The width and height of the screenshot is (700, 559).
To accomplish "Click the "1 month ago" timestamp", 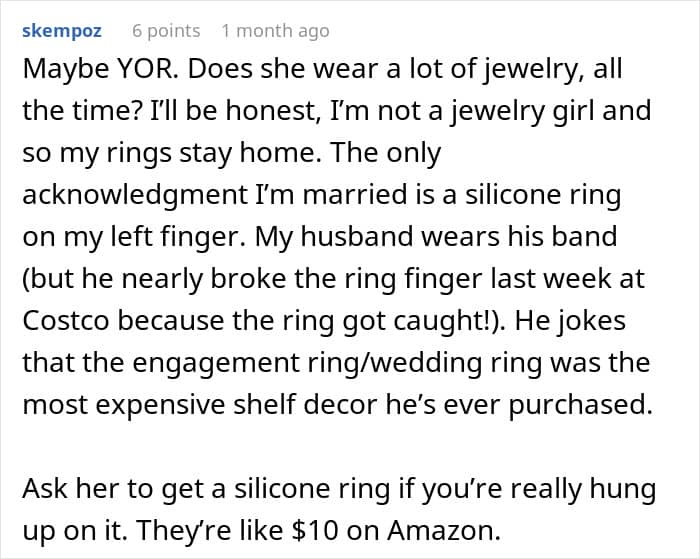I will click(275, 31).
